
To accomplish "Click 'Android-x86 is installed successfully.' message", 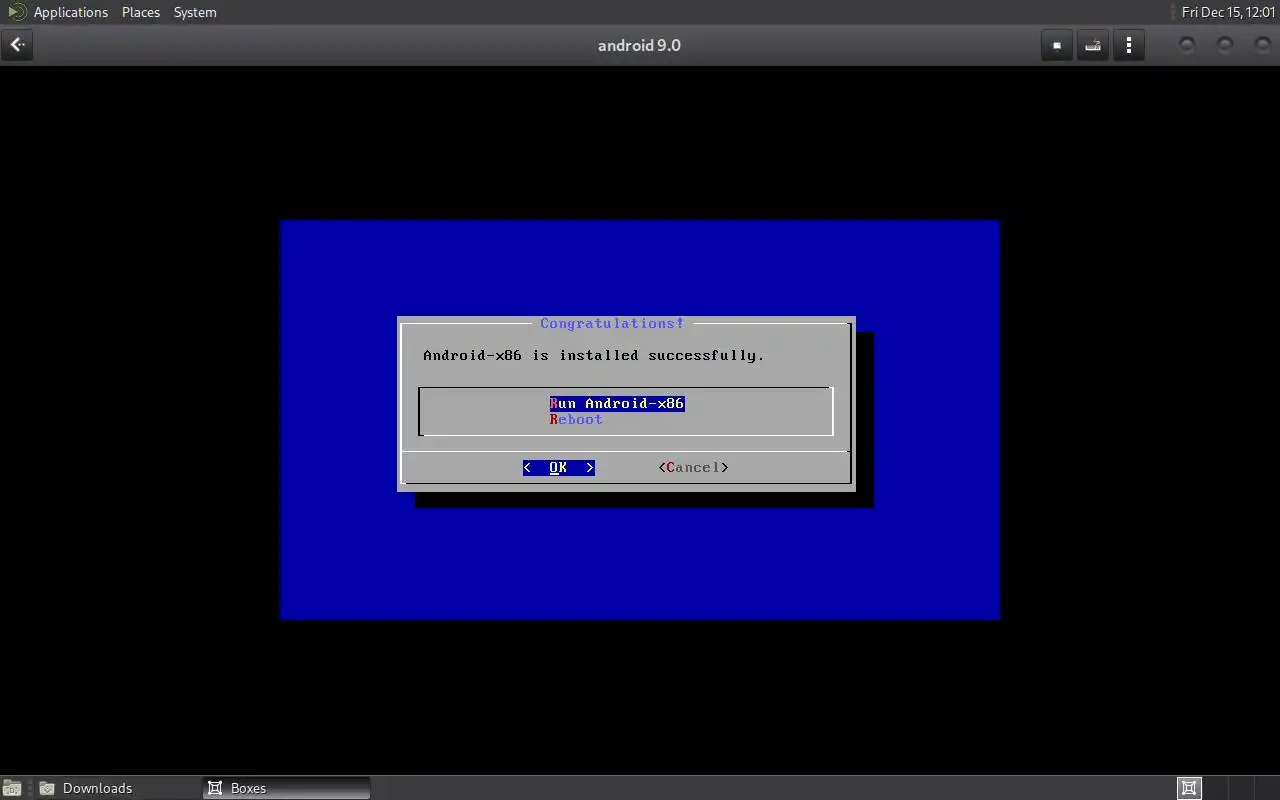I will coord(594,355).
